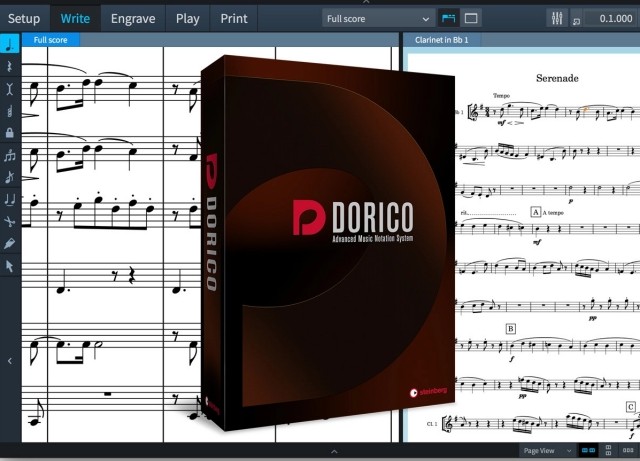Open the mixer icon

(557, 18)
